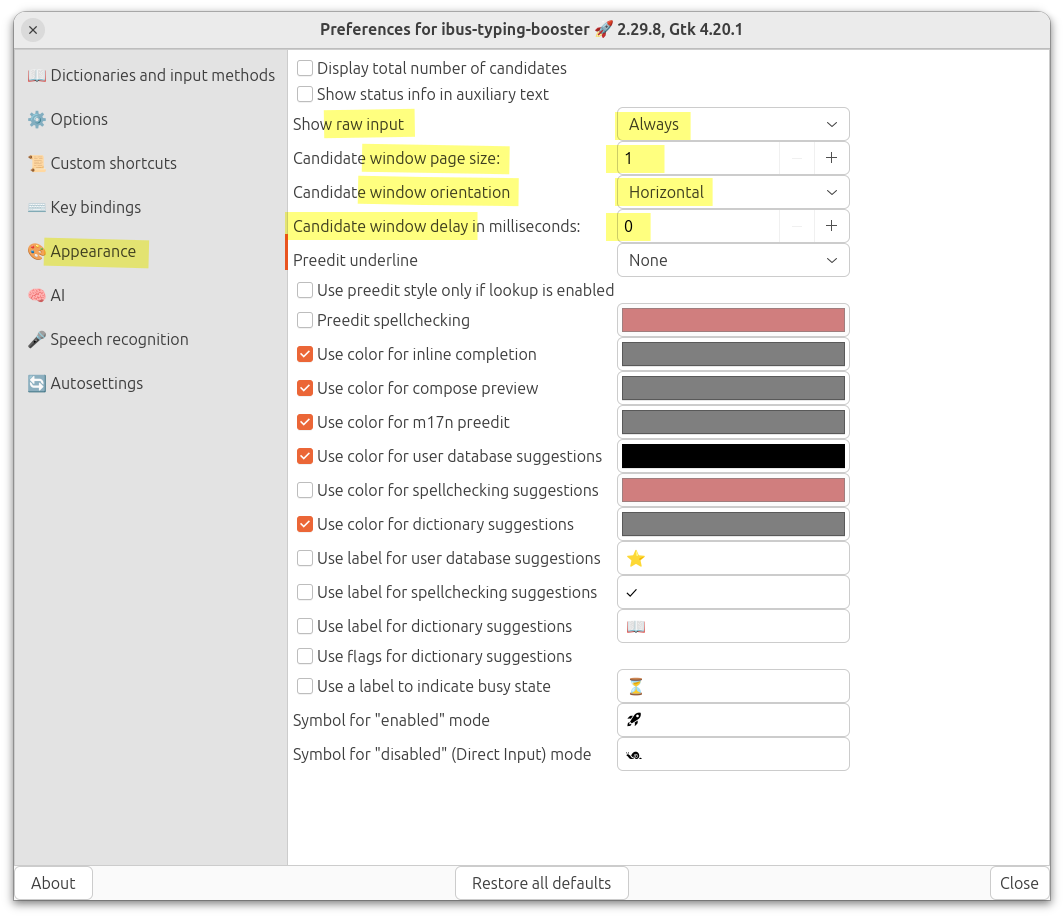Viewport: 1064px width, 917px height.
Task: Uncheck Use color for inline completion
Action: coord(305,355)
